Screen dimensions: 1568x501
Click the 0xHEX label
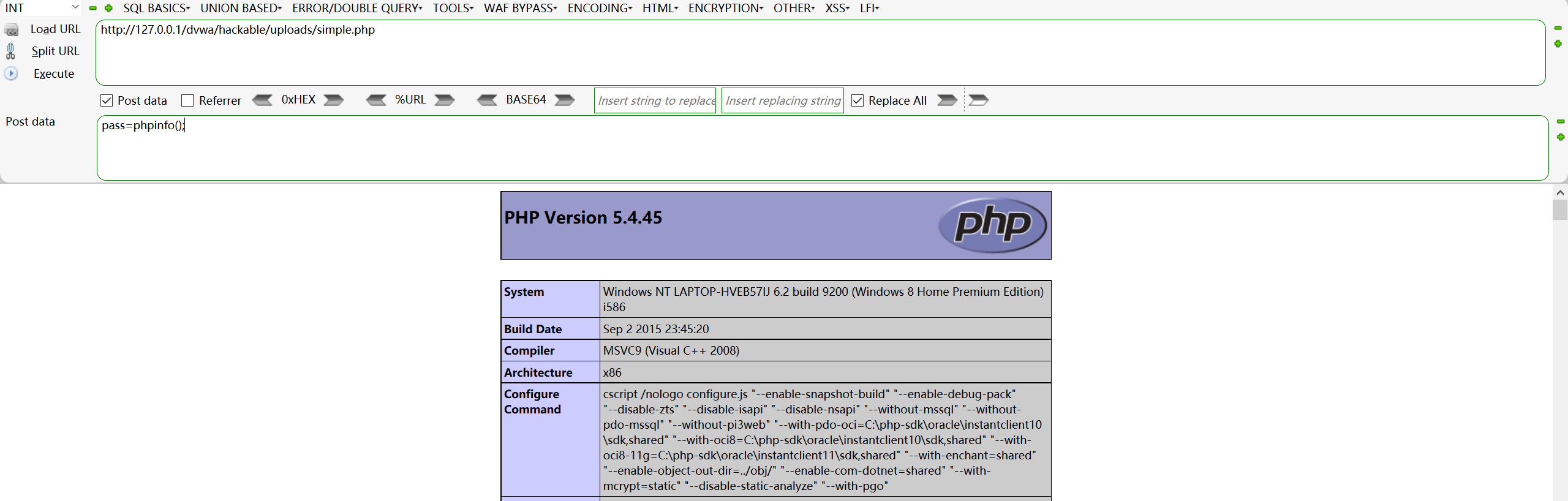pos(298,100)
